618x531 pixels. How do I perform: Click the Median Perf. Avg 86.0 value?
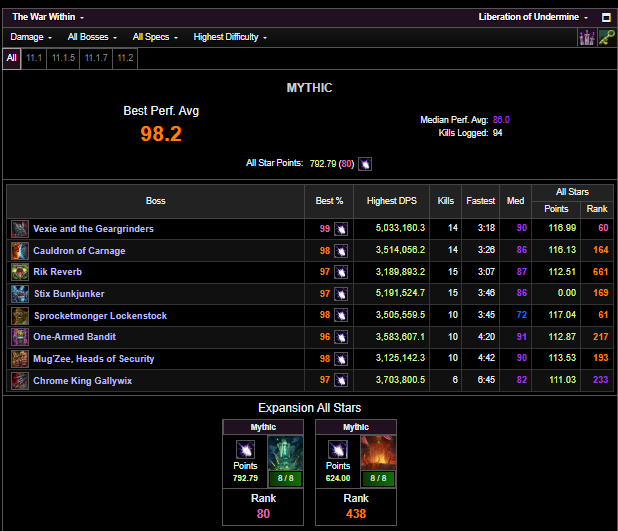click(x=501, y=120)
